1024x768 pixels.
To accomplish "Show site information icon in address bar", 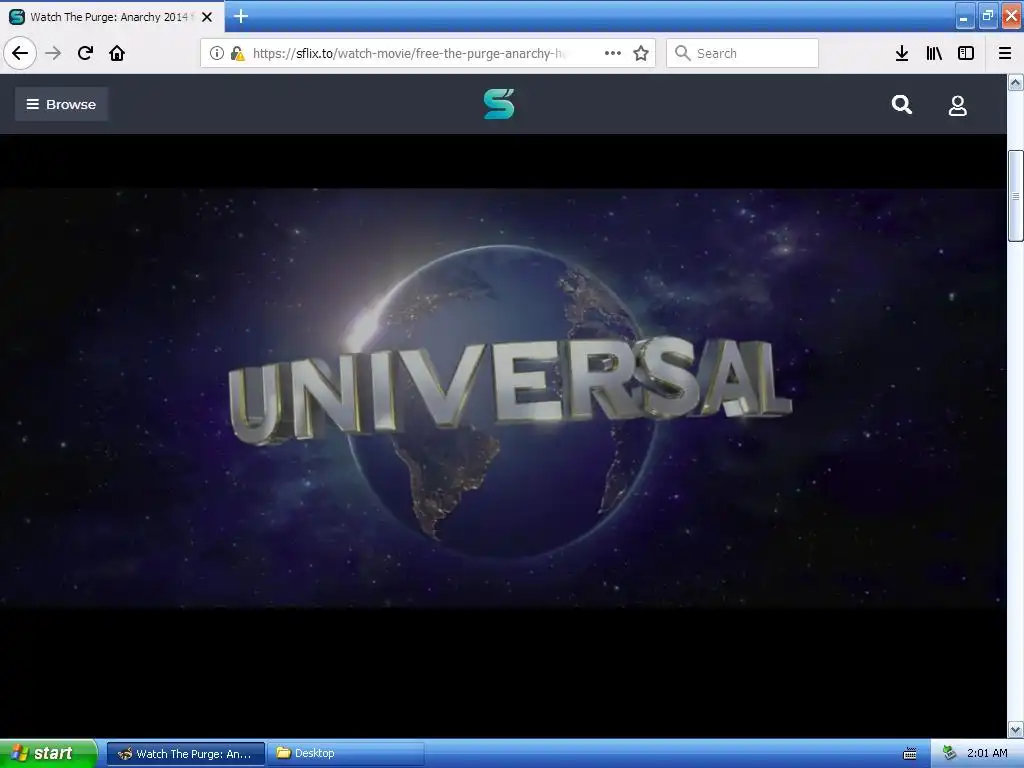I will point(217,53).
